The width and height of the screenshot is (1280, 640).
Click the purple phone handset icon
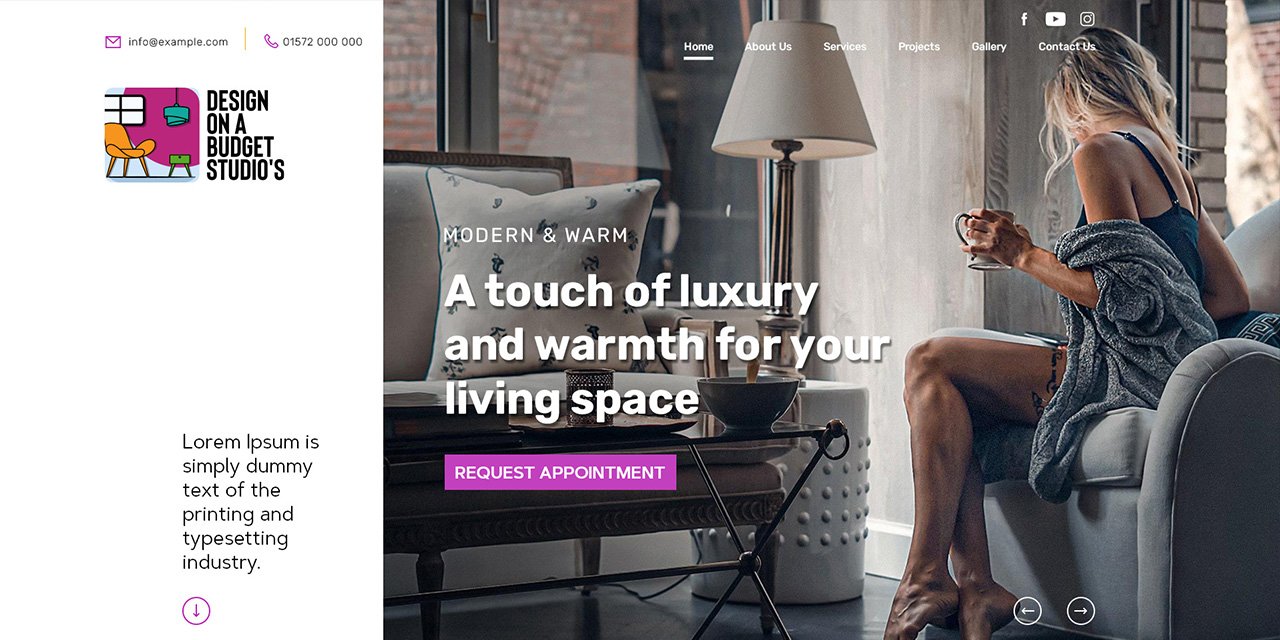coord(271,41)
